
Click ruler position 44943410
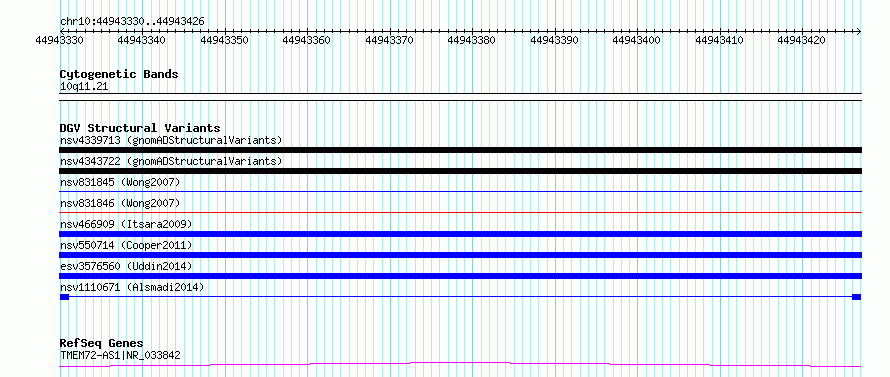pyautogui.click(x=719, y=40)
